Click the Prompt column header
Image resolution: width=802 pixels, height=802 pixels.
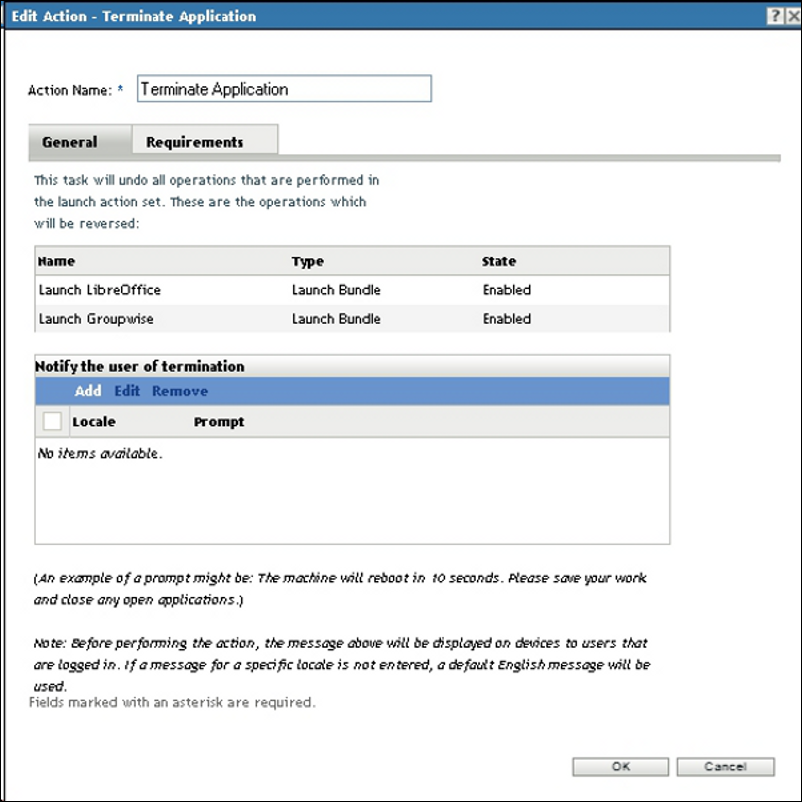[x=219, y=421]
